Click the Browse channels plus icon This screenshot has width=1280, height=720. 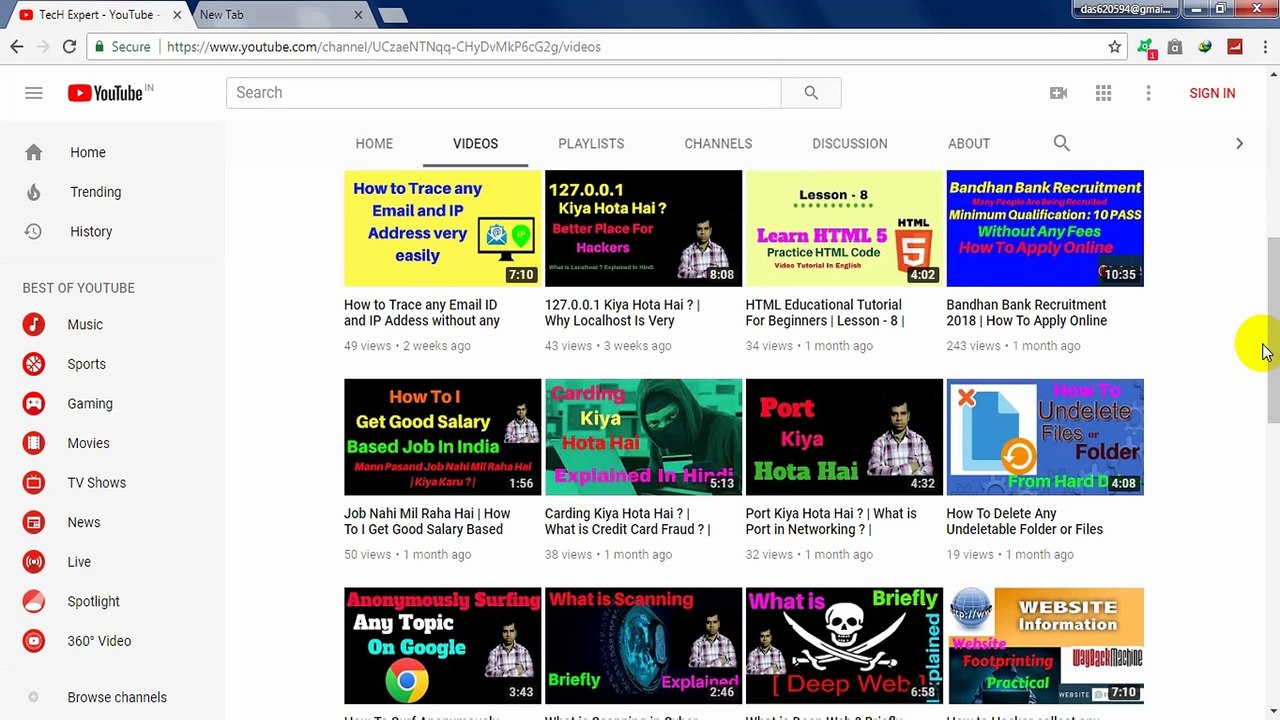[x=34, y=697]
